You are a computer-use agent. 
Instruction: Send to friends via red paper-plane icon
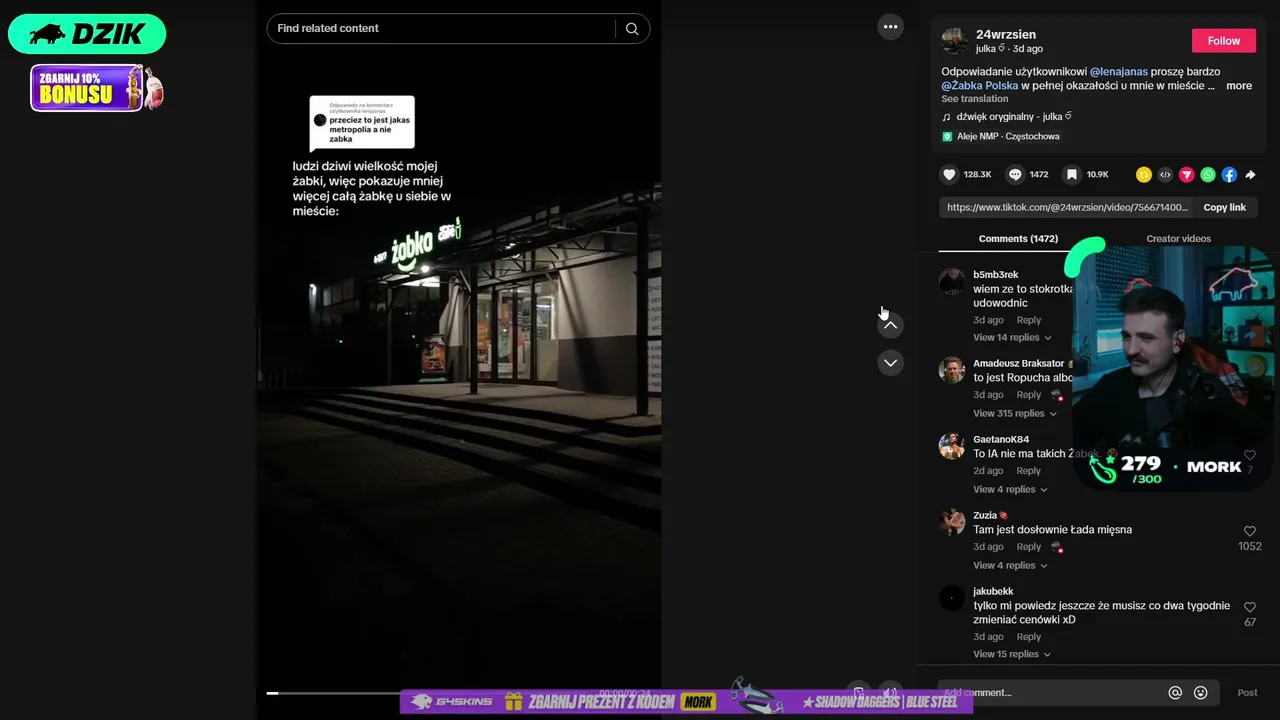pos(1186,174)
